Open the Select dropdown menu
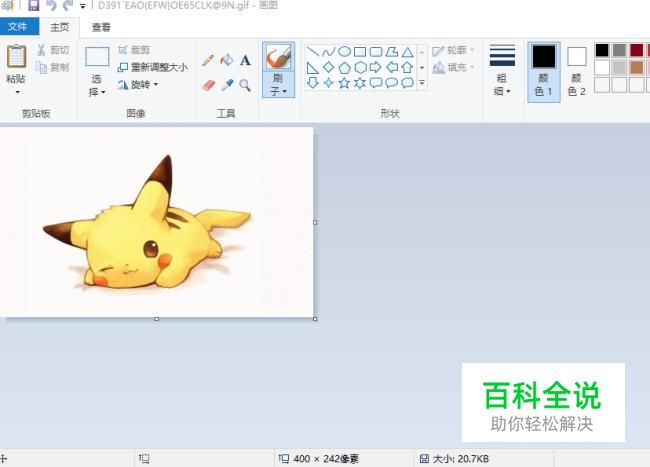Viewport: 650px width, 467px height. click(x=97, y=85)
